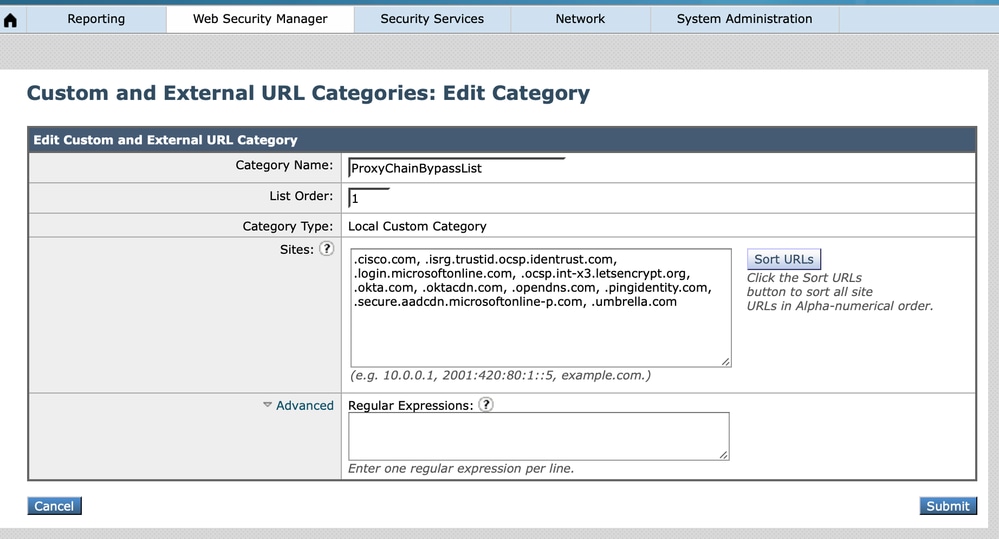This screenshot has width=999, height=539.
Task: Click the Regular Expressions textarea resize handle
Action: [x=723, y=454]
